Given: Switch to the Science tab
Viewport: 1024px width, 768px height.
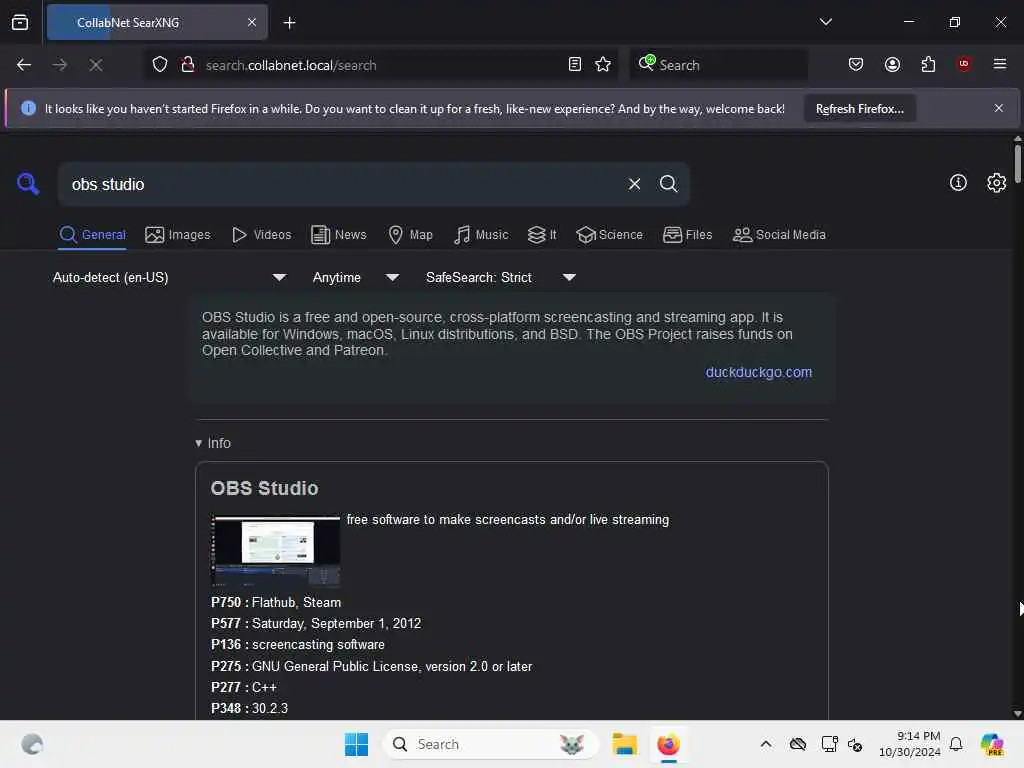Looking at the screenshot, I should pos(609,234).
